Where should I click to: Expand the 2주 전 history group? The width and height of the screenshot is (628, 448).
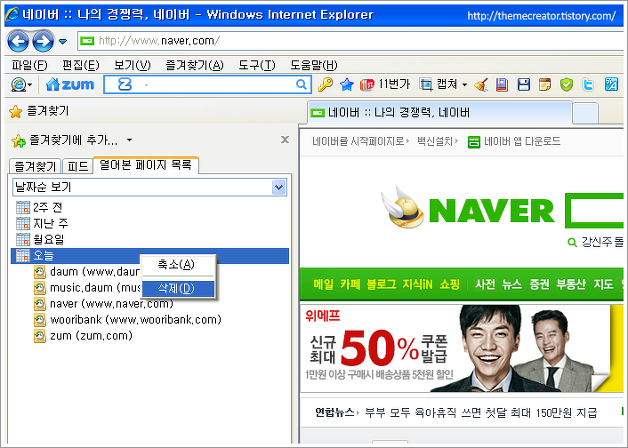39,207
